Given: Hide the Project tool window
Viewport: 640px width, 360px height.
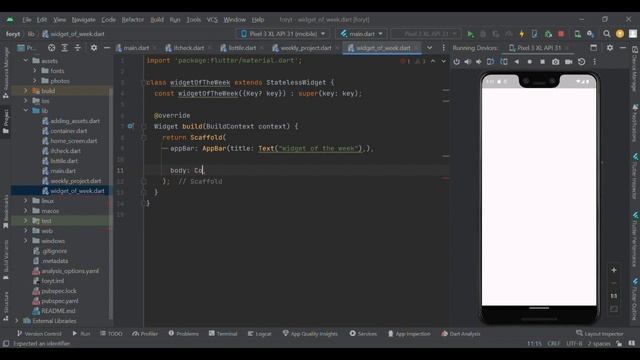Looking at the screenshot, I should [x=107, y=48].
